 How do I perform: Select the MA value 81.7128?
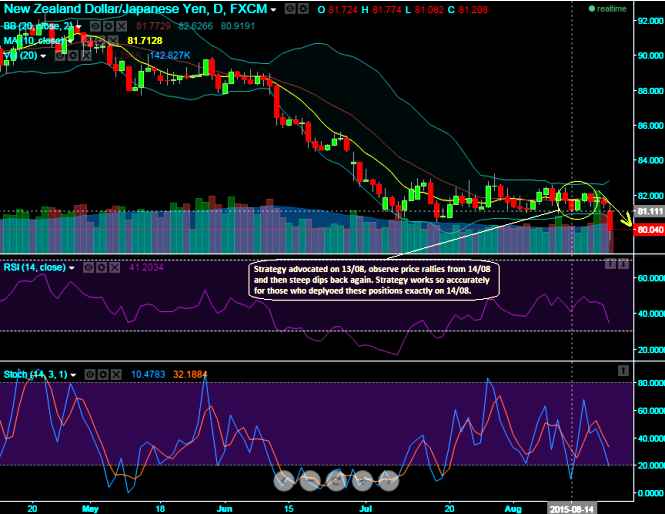click(145, 41)
